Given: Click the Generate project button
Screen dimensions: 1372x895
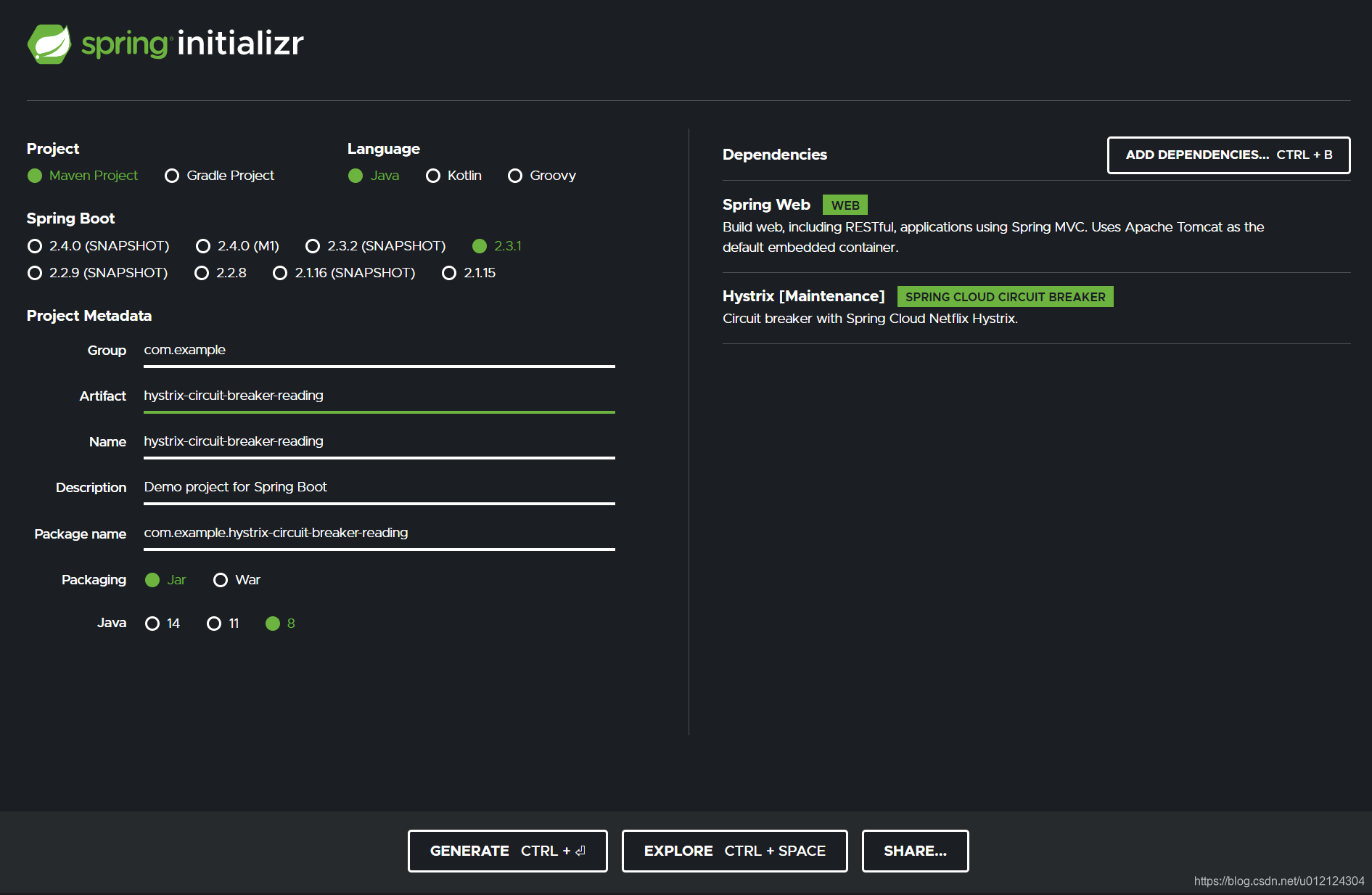Looking at the screenshot, I should point(508,851).
